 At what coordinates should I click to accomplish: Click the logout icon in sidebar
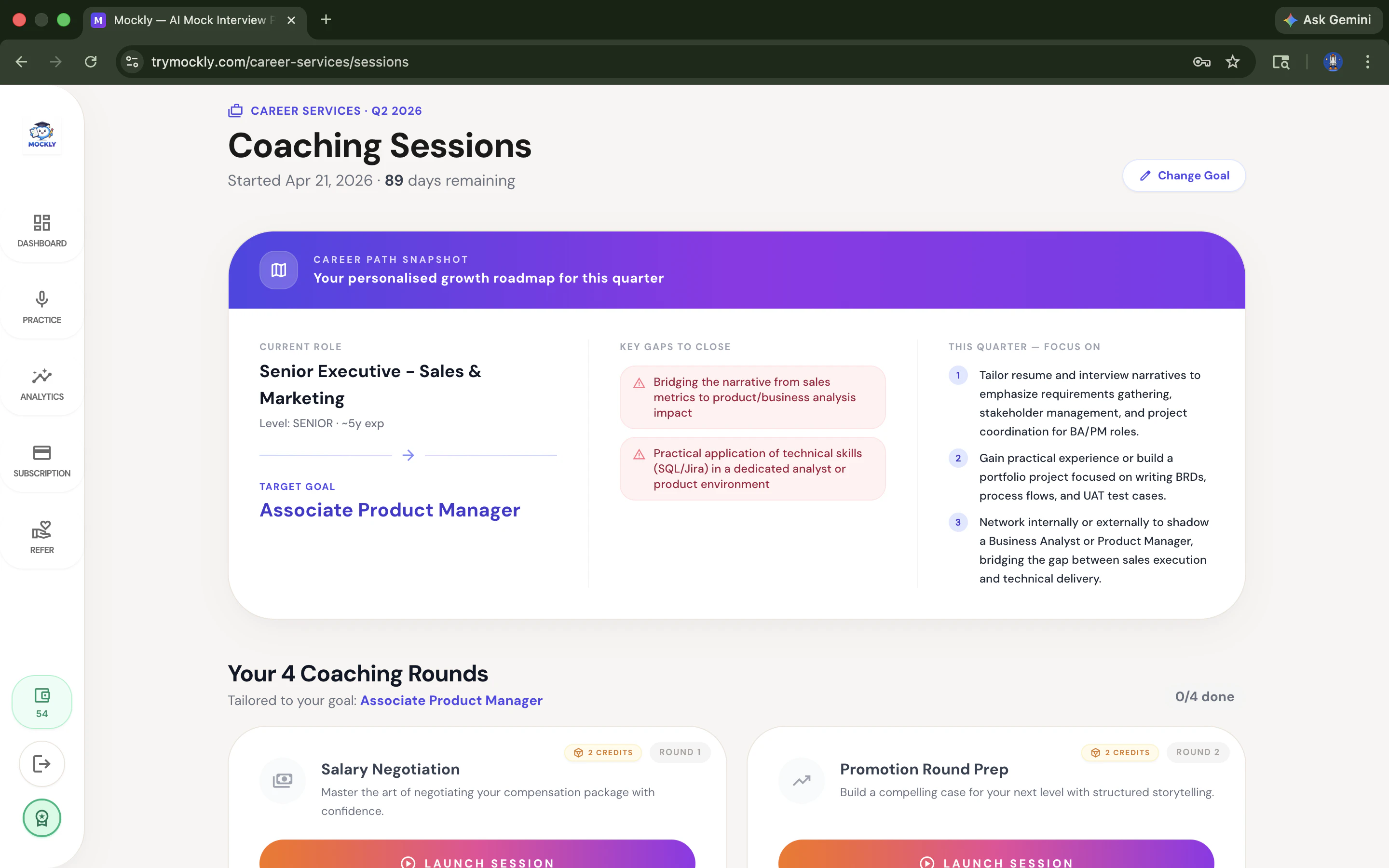(x=42, y=763)
